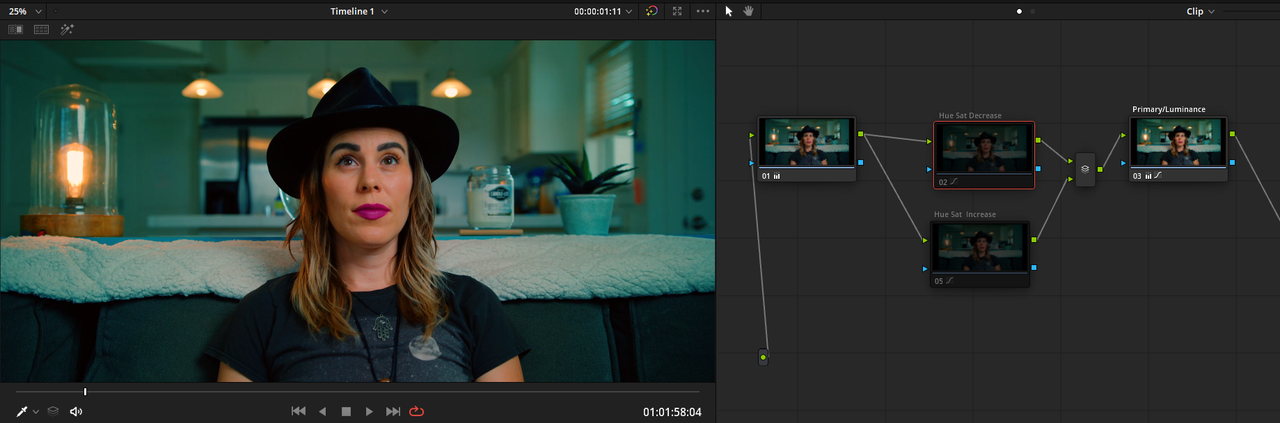Click the Primary/Luminance node label

pos(1169,109)
